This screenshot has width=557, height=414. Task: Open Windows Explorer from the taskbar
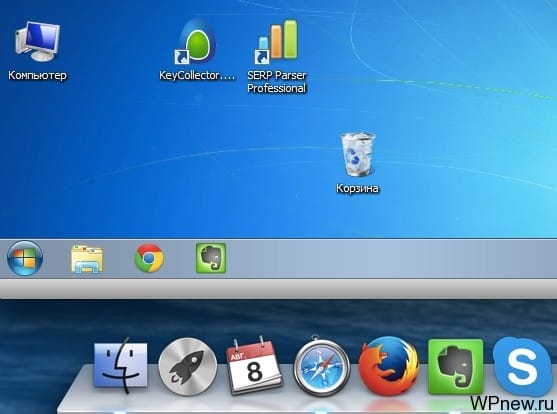tap(87, 259)
